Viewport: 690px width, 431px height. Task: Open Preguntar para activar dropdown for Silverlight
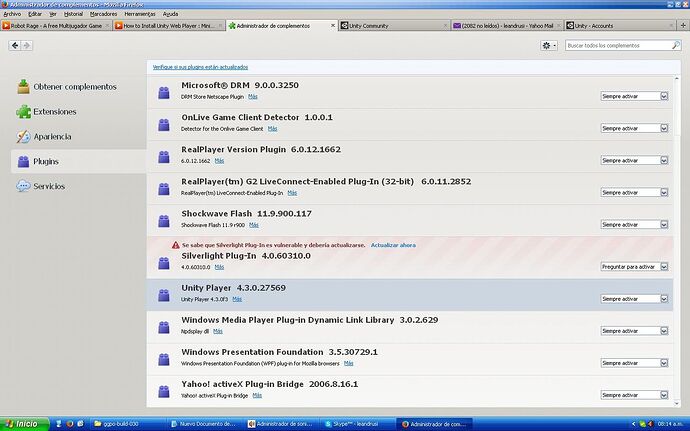tap(634, 267)
